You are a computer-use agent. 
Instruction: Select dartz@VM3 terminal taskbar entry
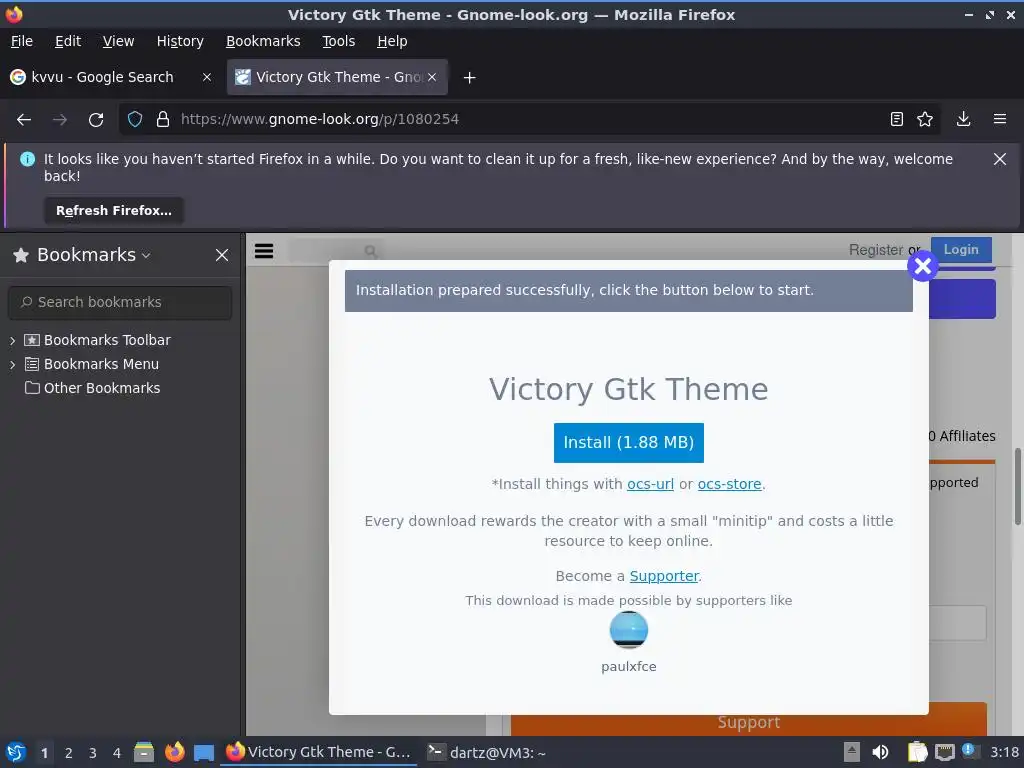pyautogui.click(x=487, y=752)
